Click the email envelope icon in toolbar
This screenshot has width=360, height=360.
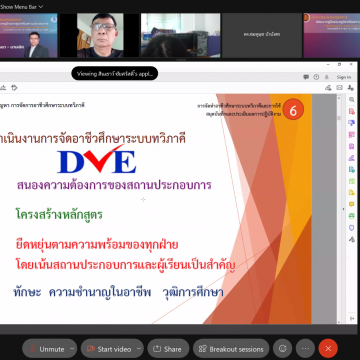click(x=339, y=88)
